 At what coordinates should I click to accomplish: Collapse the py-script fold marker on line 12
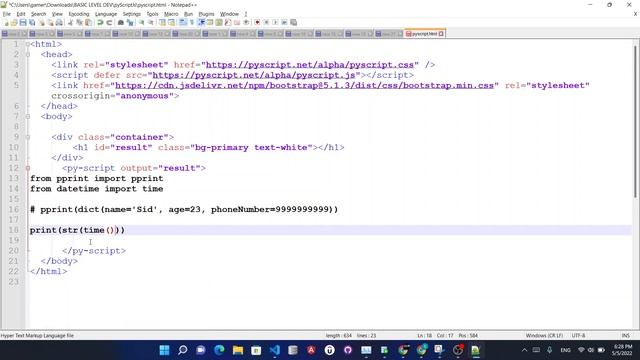(x=28, y=168)
